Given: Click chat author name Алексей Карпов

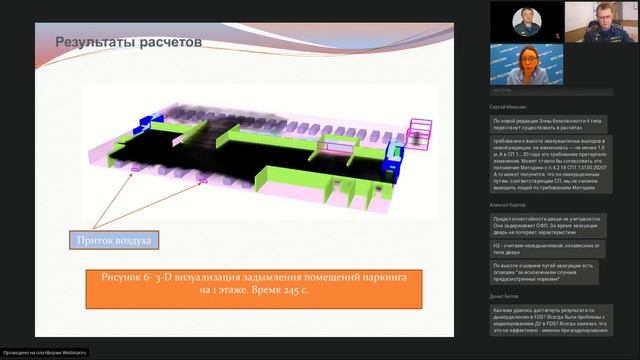Looking at the screenshot, I should [x=507, y=205].
